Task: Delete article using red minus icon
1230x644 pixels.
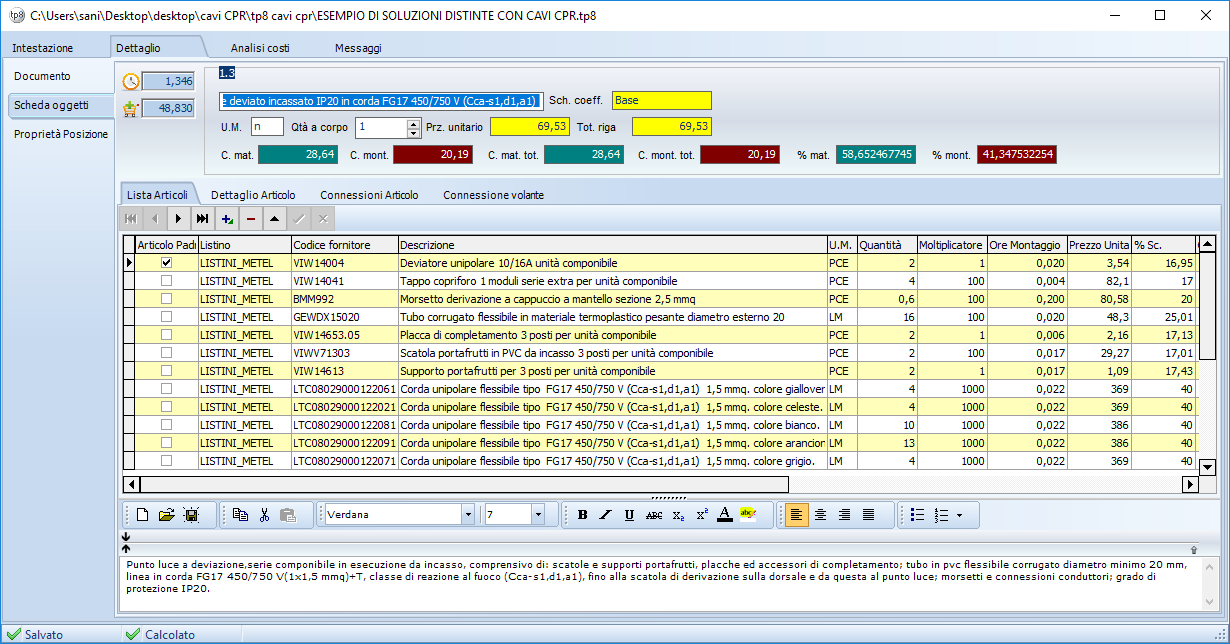Action: point(251,218)
